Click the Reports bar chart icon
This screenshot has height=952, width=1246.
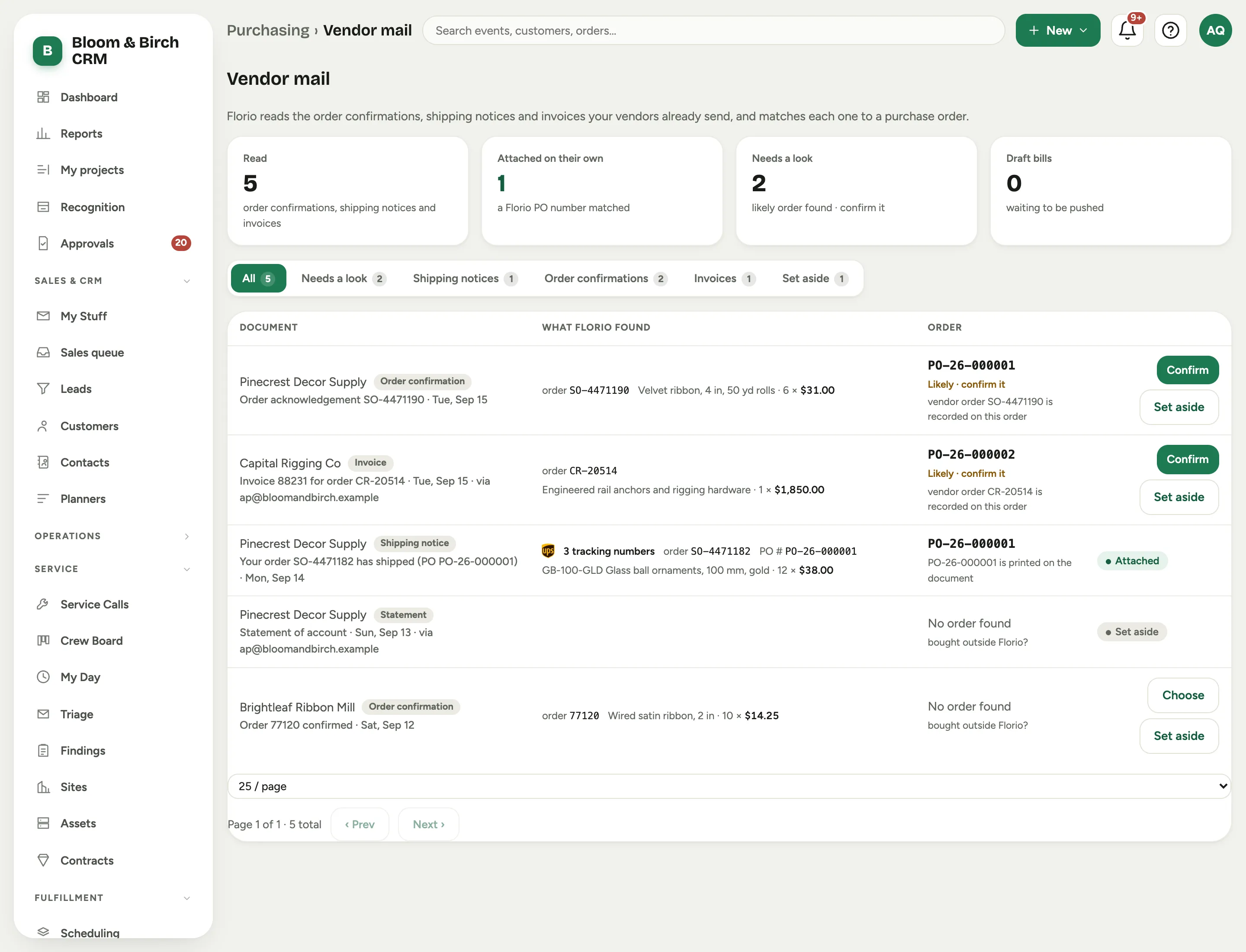[x=43, y=134]
